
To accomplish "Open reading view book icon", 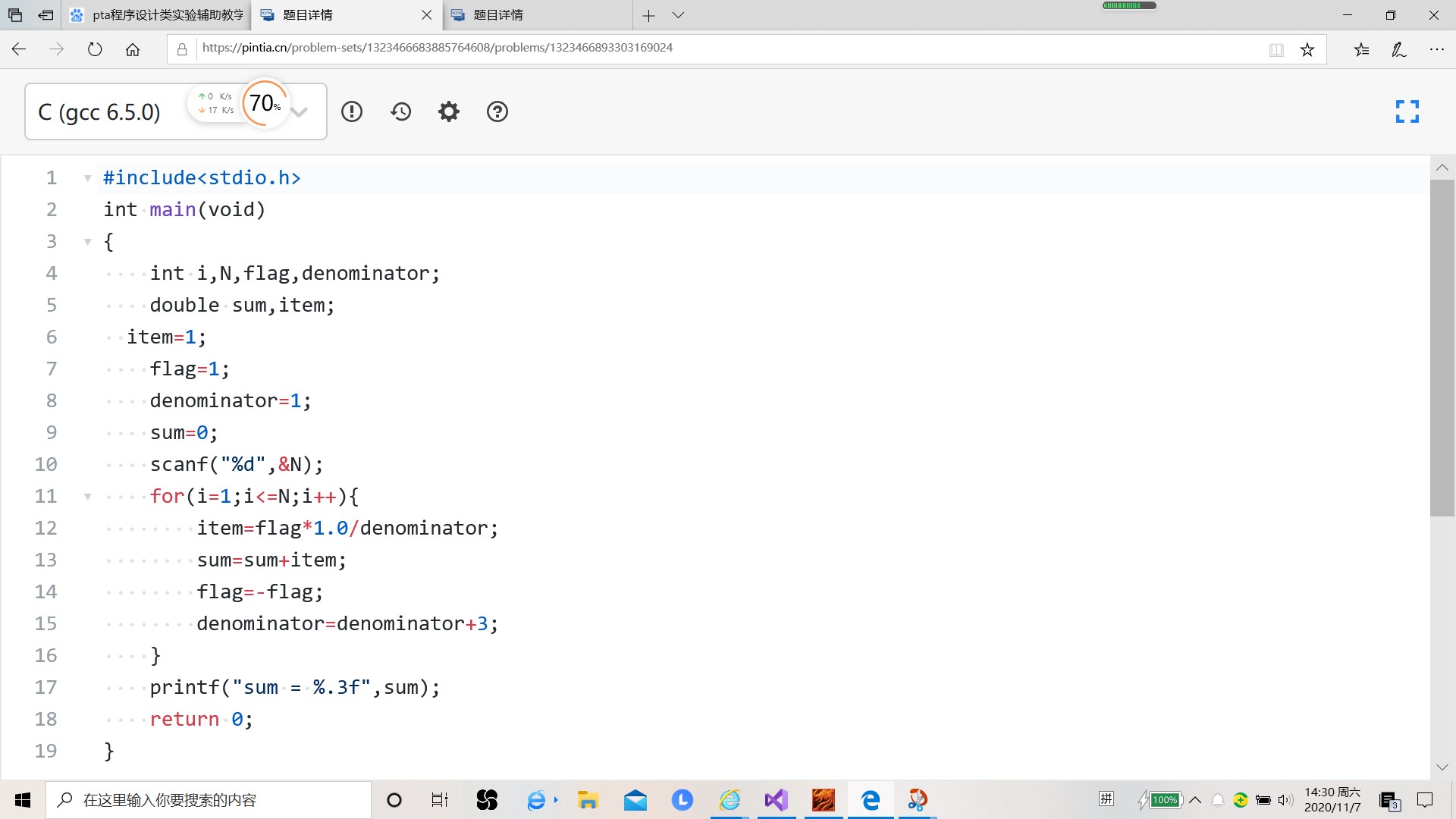I will coord(1276,50).
